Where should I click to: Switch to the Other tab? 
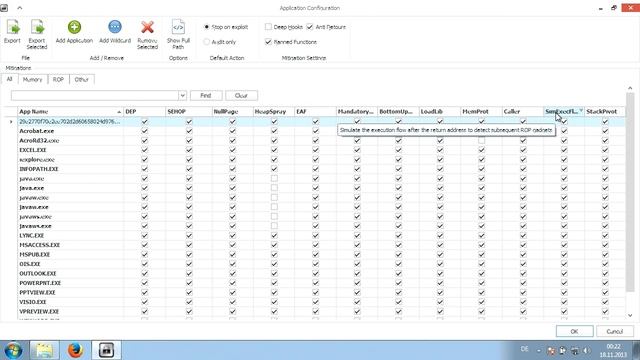point(82,80)
